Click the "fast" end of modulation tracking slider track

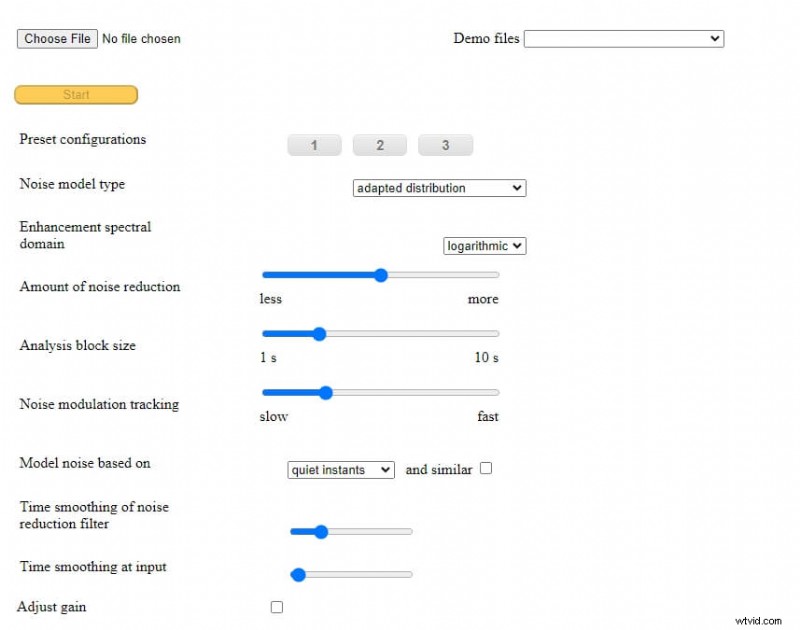[x=494, y=393]
